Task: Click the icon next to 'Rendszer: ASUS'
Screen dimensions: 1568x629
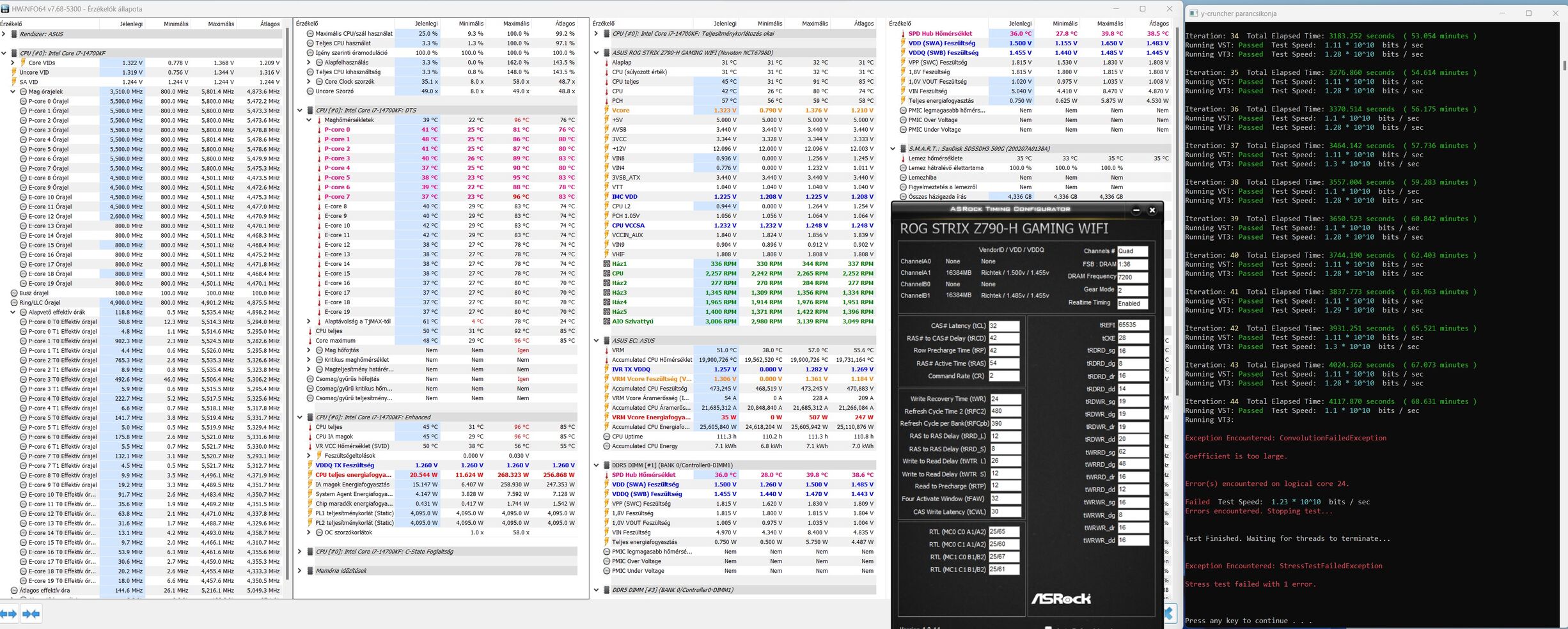Action: pos(15,34)
